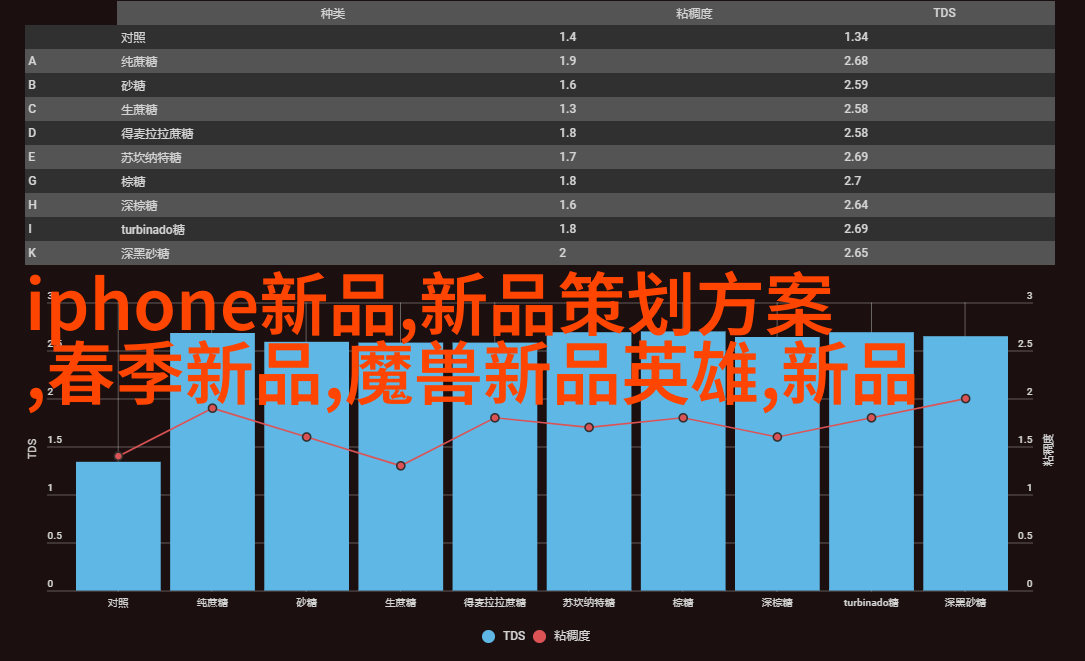
Task: Select the 得麦拉拉蔗糖 cell in row D
Action: (157, 134)
